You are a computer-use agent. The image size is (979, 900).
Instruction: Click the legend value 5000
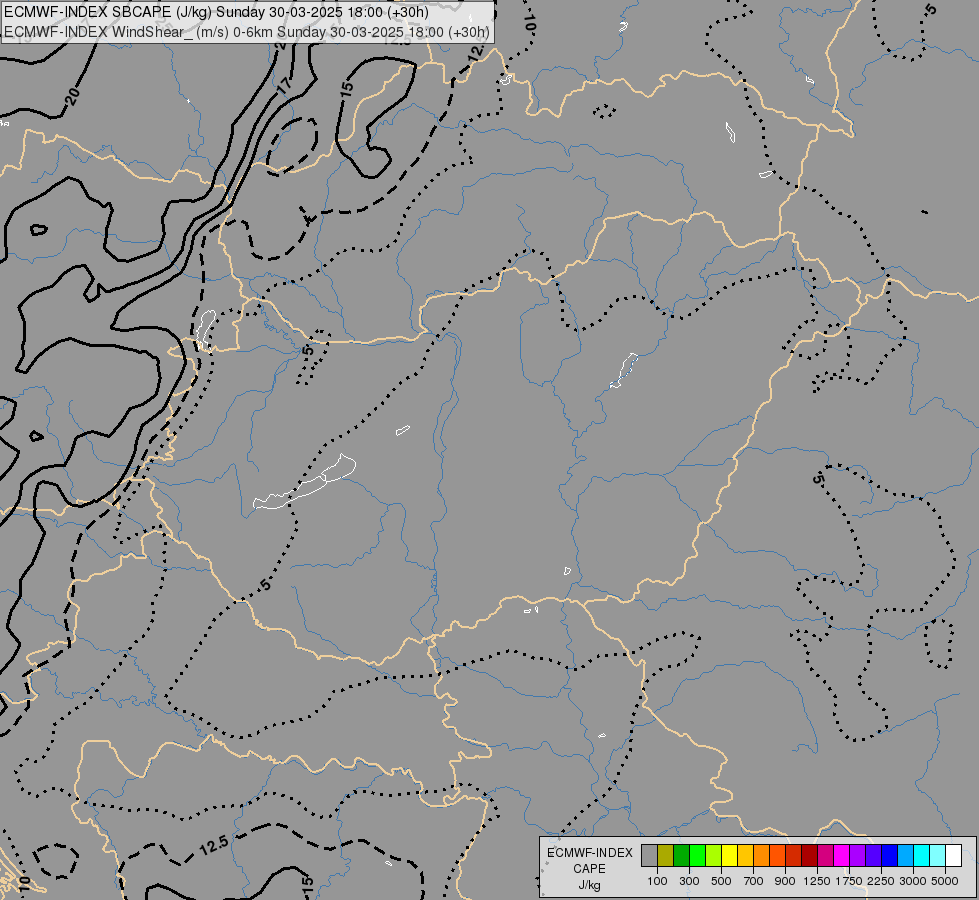(945, 881)
